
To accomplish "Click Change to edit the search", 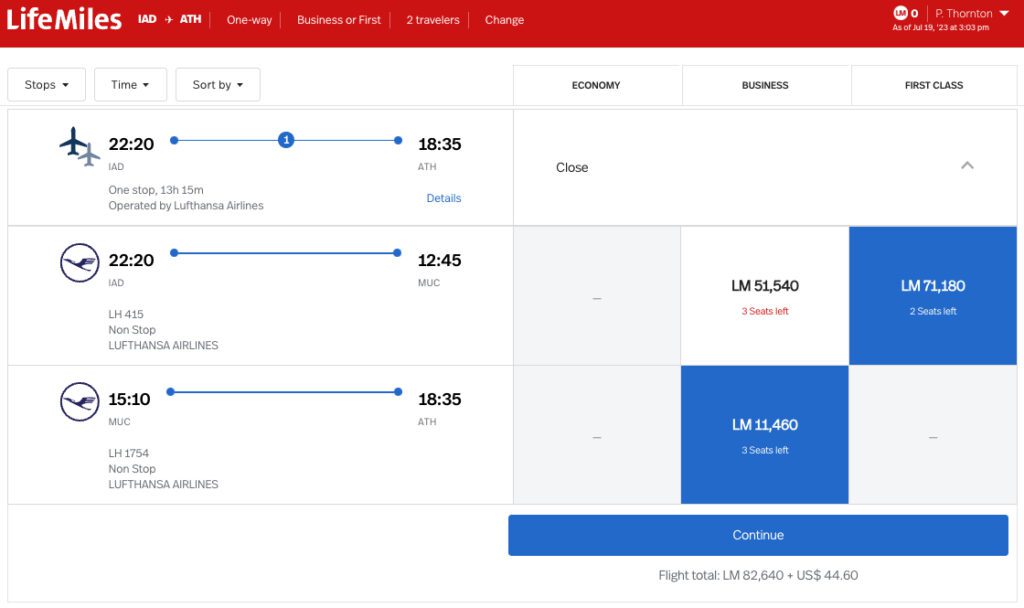I will [504, 19].
